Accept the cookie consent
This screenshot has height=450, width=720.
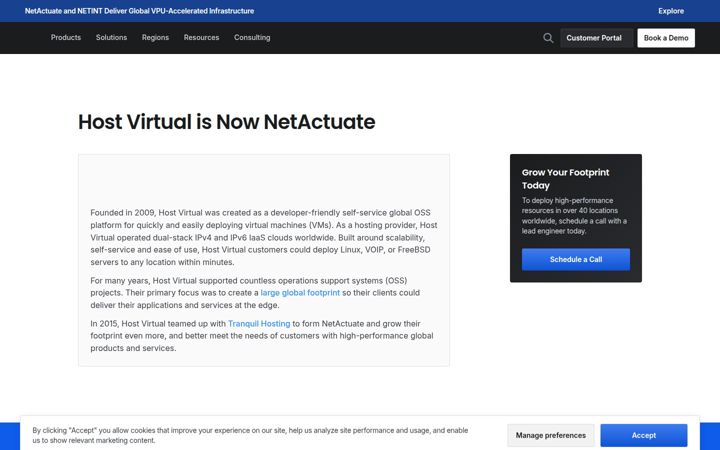click(x=644, y=435)
